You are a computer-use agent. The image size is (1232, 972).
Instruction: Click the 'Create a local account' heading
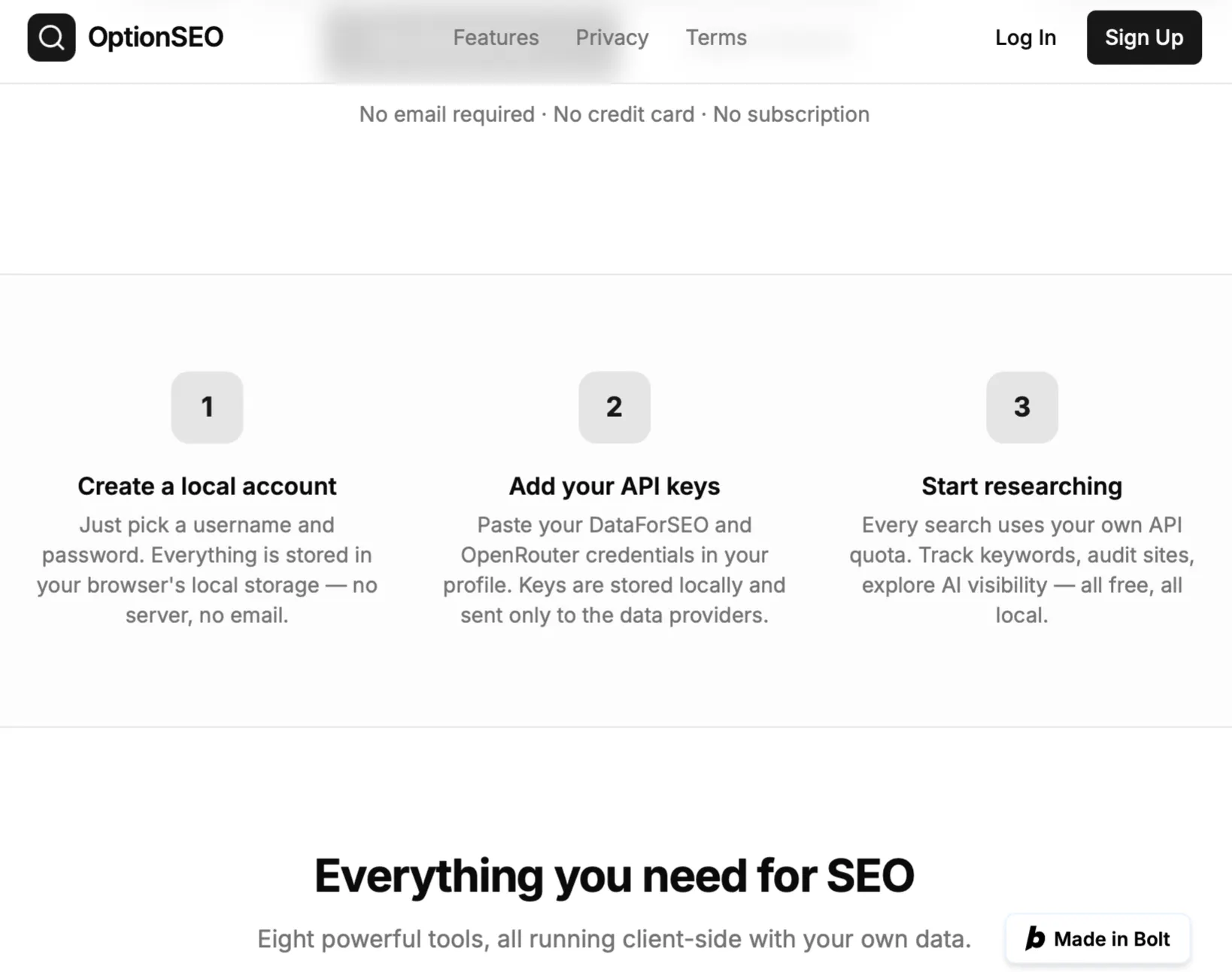click(207, 486)
